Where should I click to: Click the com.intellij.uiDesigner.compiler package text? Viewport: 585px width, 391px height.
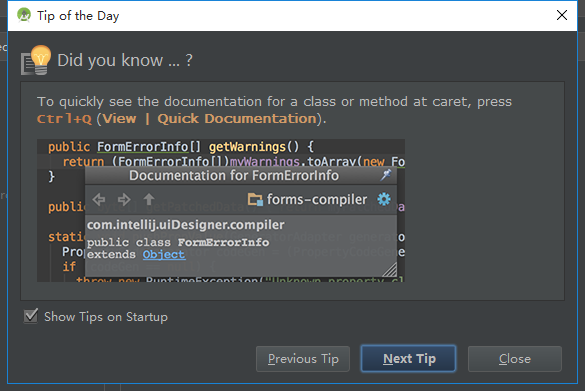click(x=186, y=225)
